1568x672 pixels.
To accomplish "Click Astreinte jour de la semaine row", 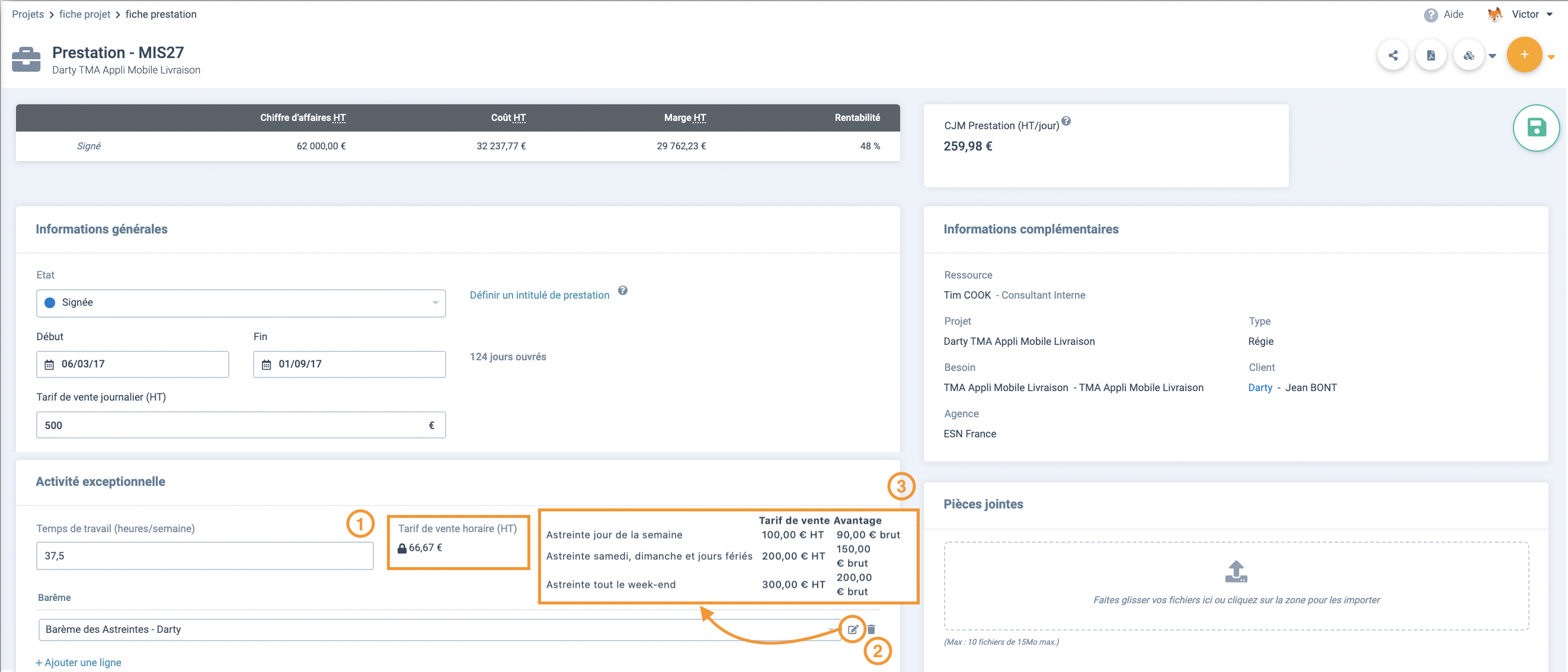I will tap(723, 535).
